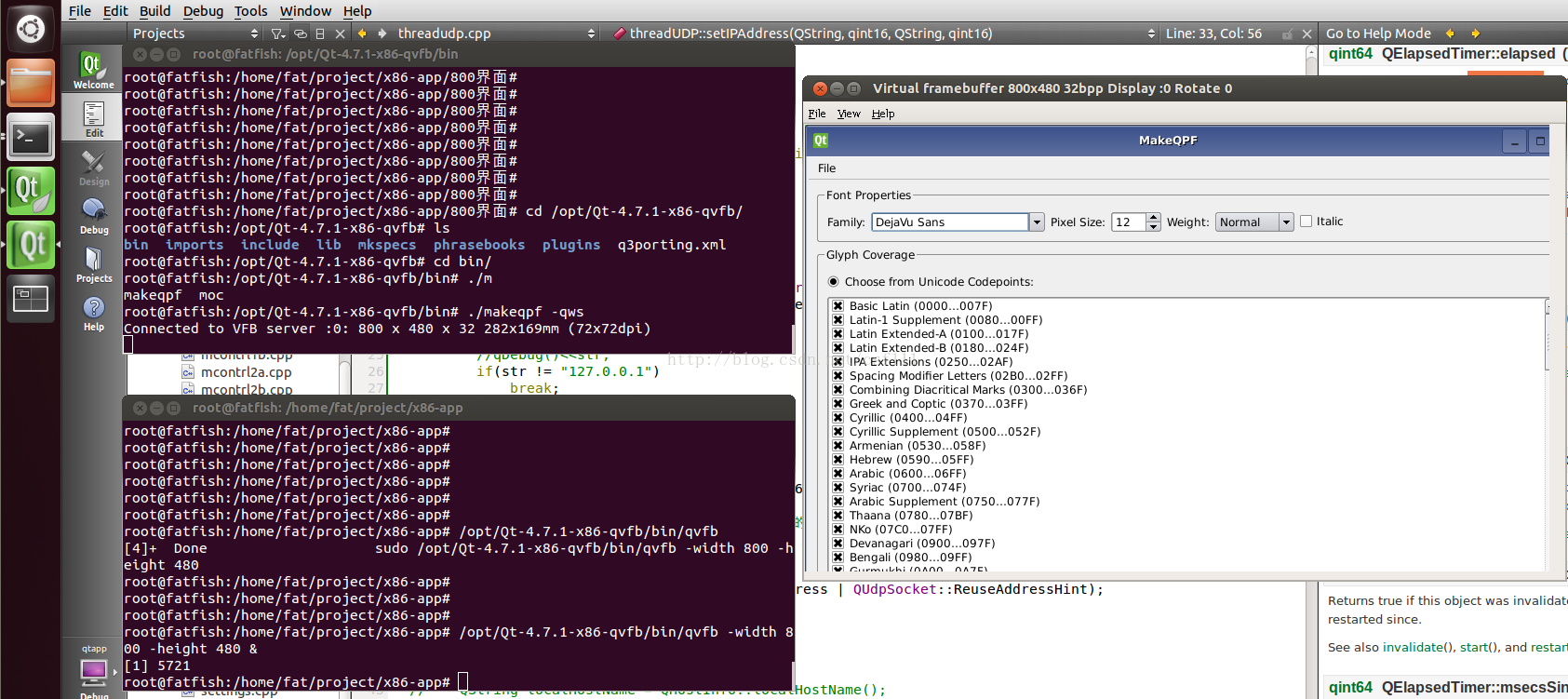The width and height of the screenshot is (1568, 699).
Task: Open the workspace switcher dock icon
Action: (x=31, y=299)
